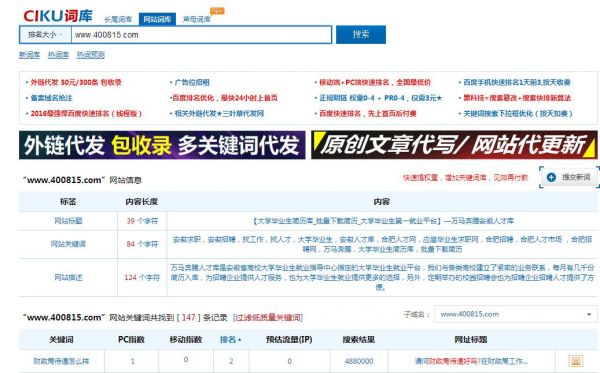The width and height of the screenshot is (600, 373).
Task: Open ad 外链代发 50元/300条 包收录
Action: pos(76,82)
